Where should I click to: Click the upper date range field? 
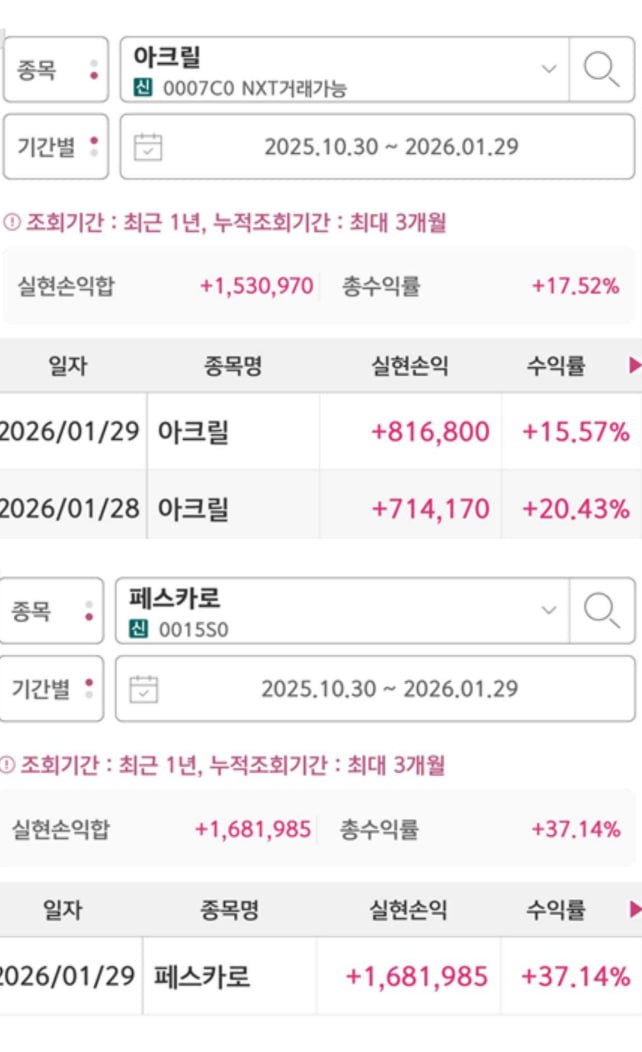391,147
